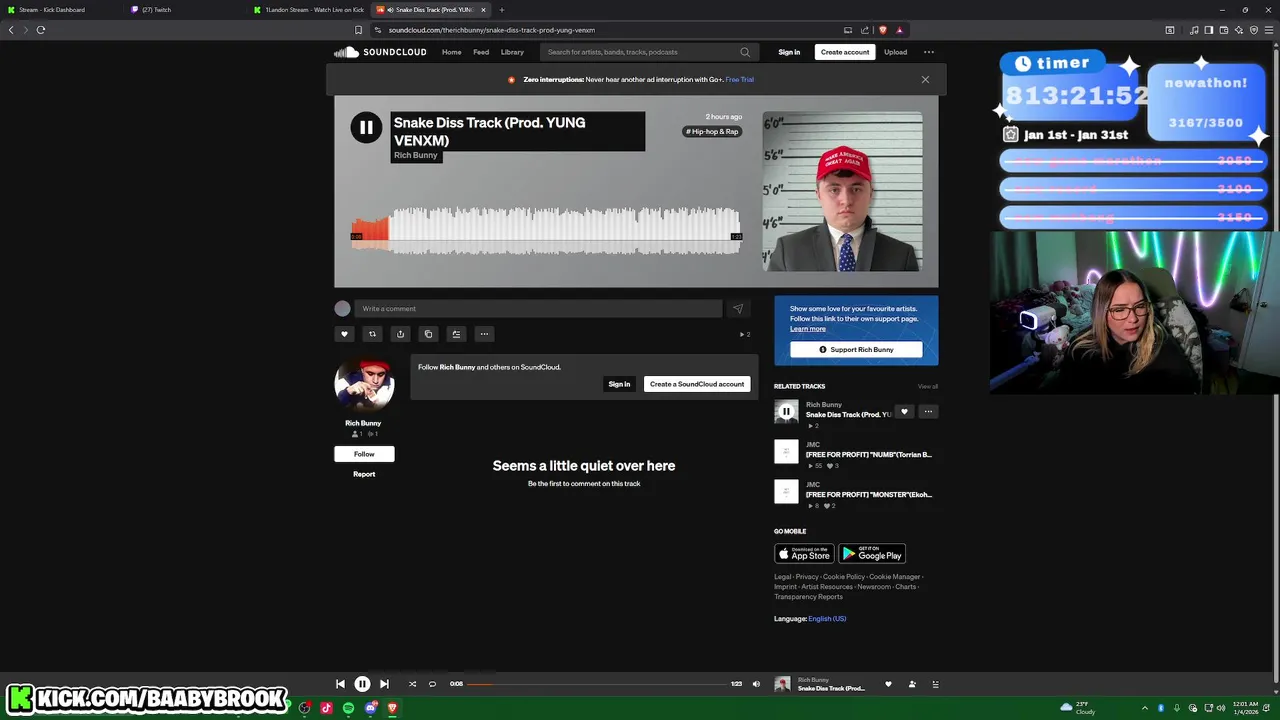Mute the volume in player bar
The height and width of the screenshot is (720, 1280).
[756, 684]
